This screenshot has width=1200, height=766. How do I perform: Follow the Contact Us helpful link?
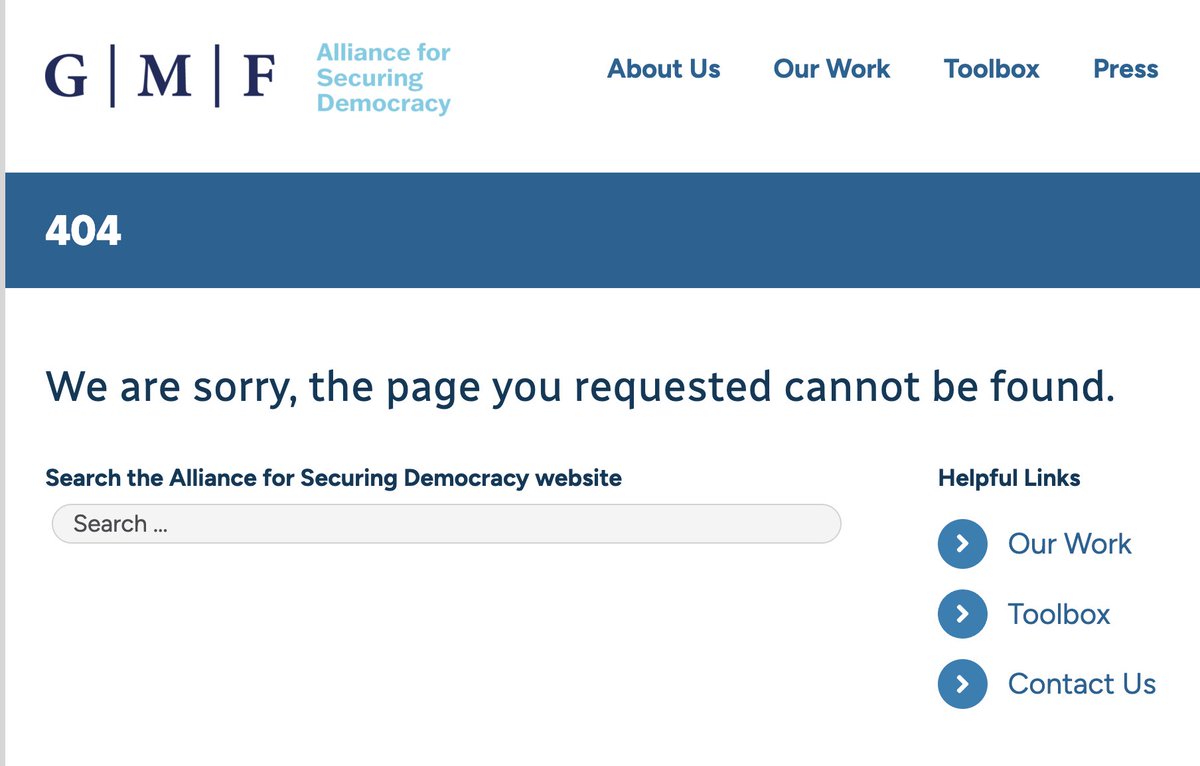[1081, 684]
